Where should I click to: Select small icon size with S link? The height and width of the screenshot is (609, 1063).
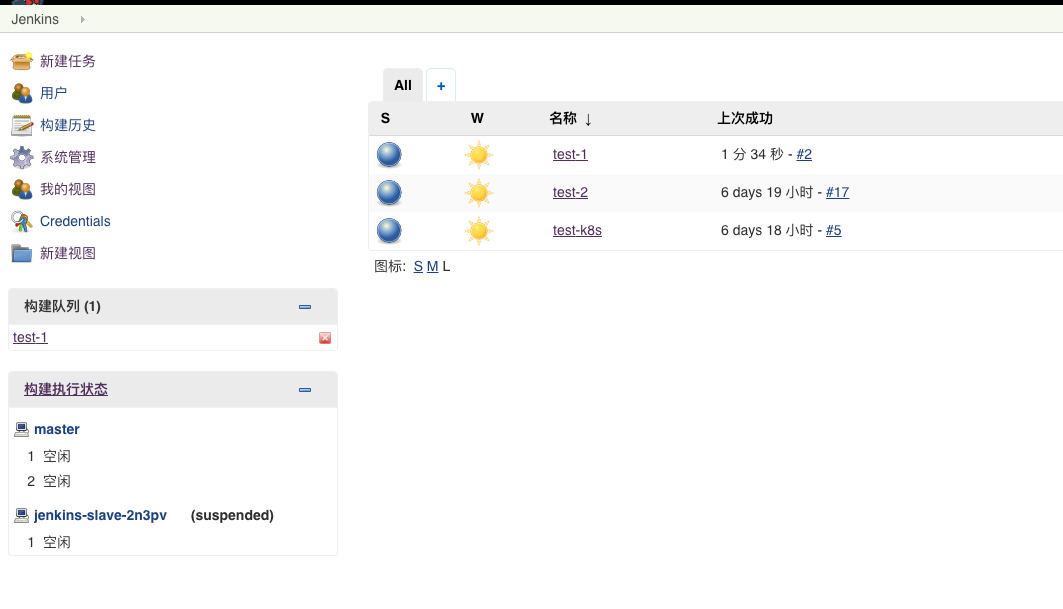[x=418, y=266]
